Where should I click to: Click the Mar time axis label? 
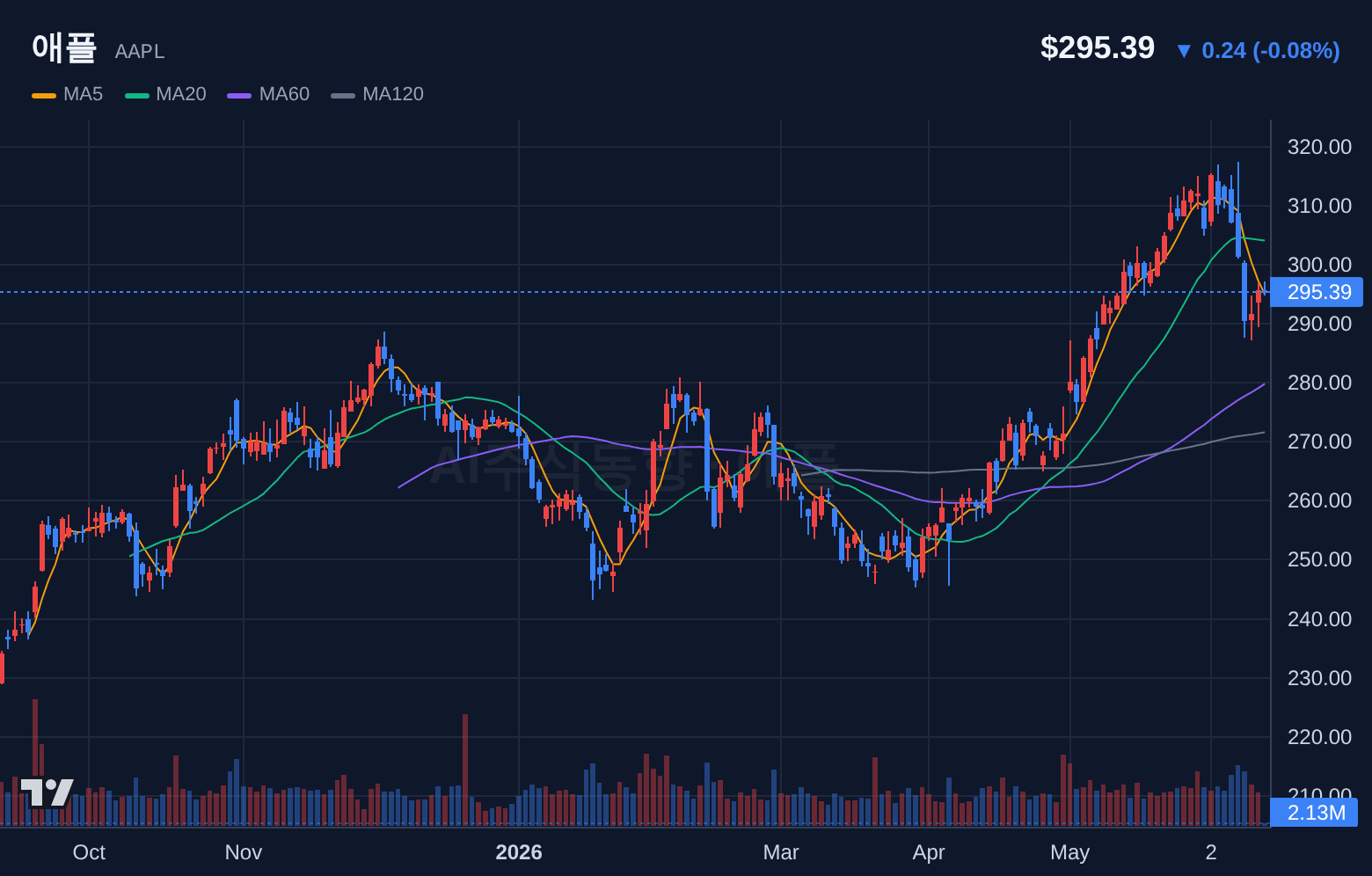781,852
